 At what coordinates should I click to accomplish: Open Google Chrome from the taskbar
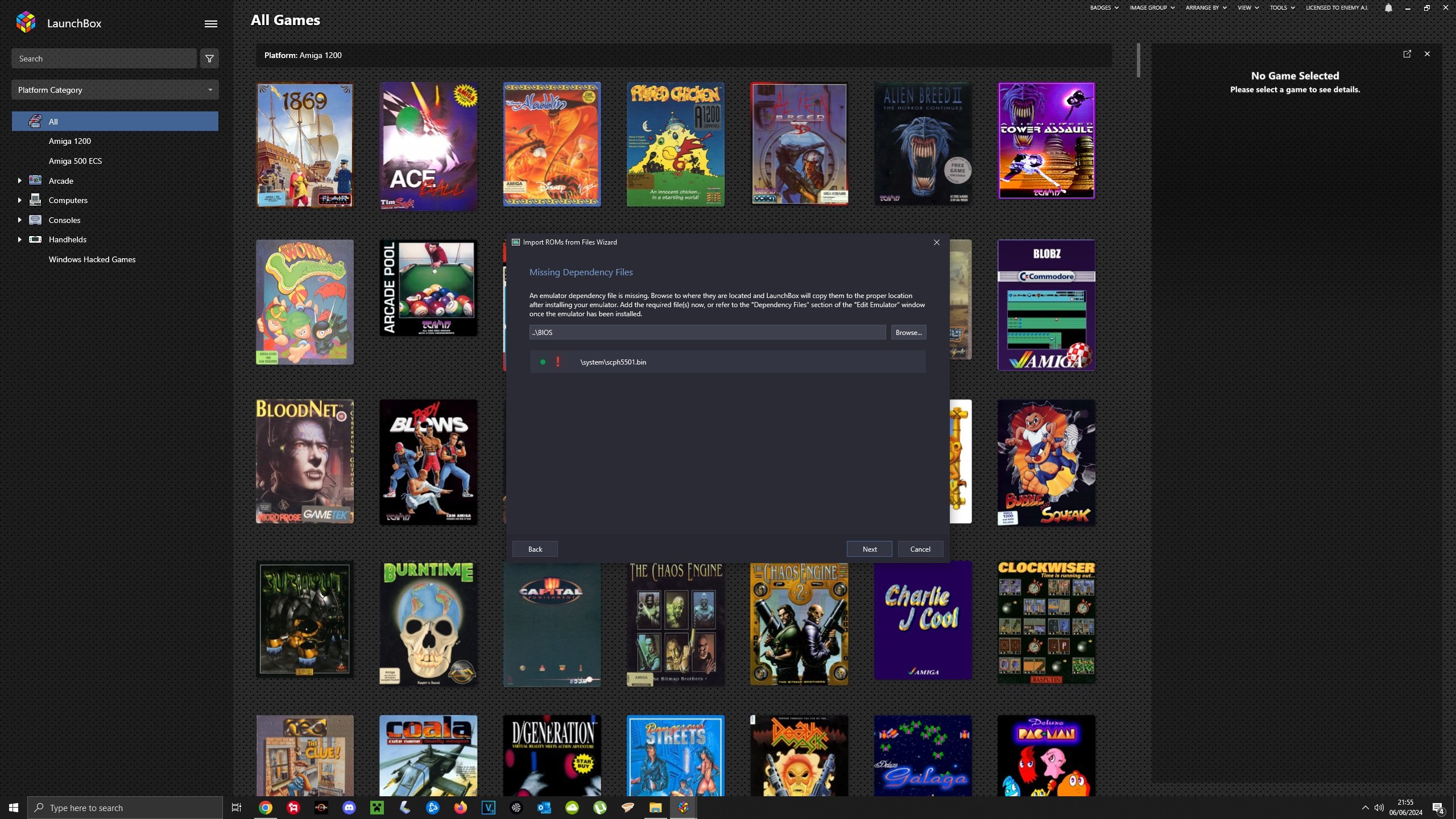point(266,808)
